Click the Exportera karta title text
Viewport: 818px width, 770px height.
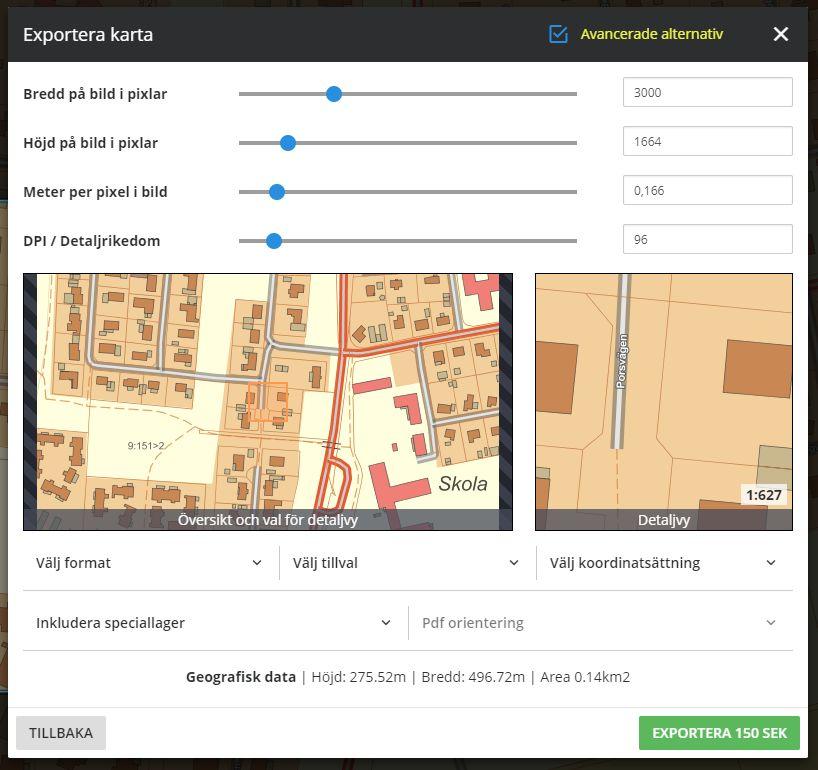88,35
